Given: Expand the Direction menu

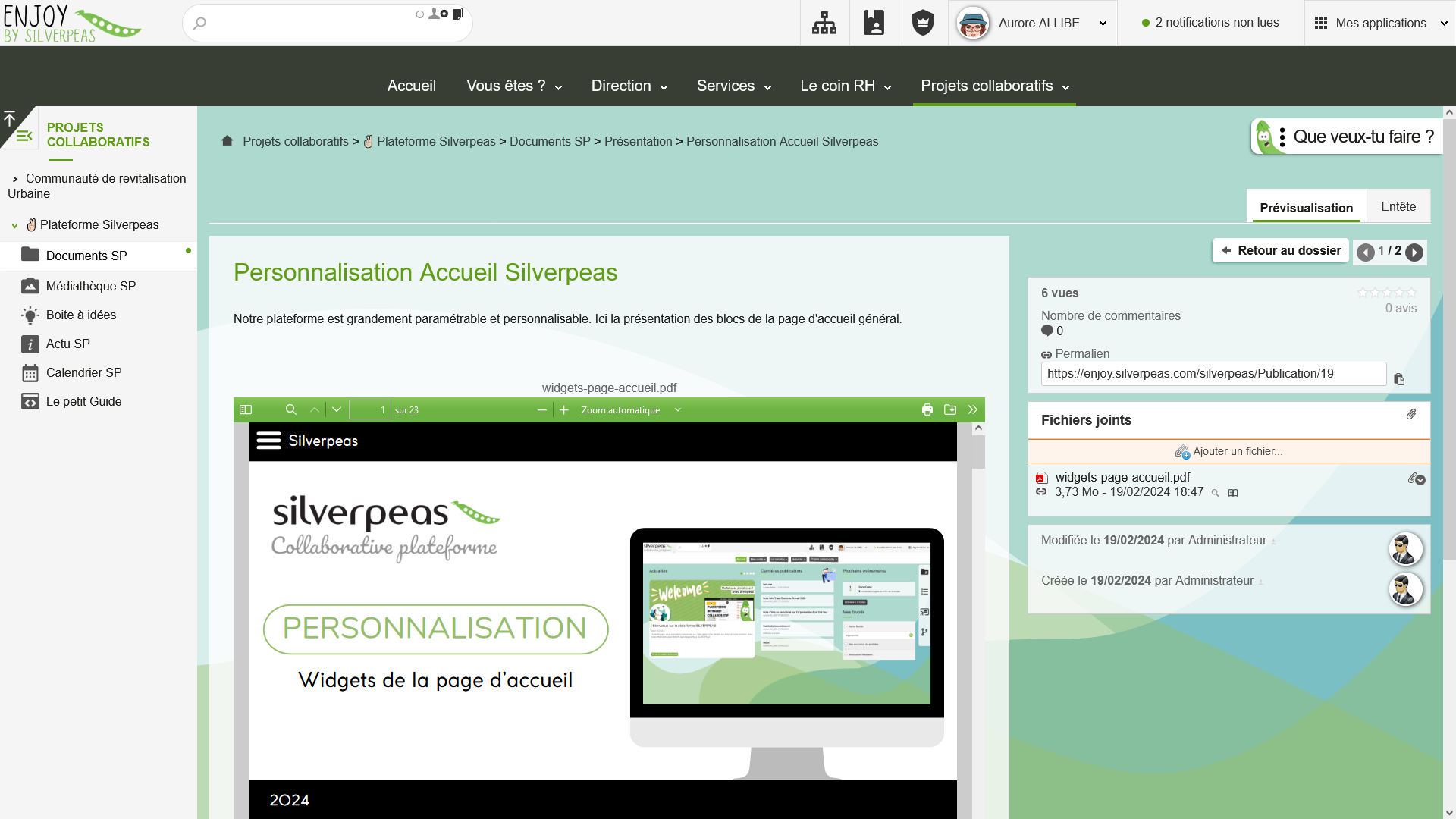Looking at the screenshot, I should point(629,86).
